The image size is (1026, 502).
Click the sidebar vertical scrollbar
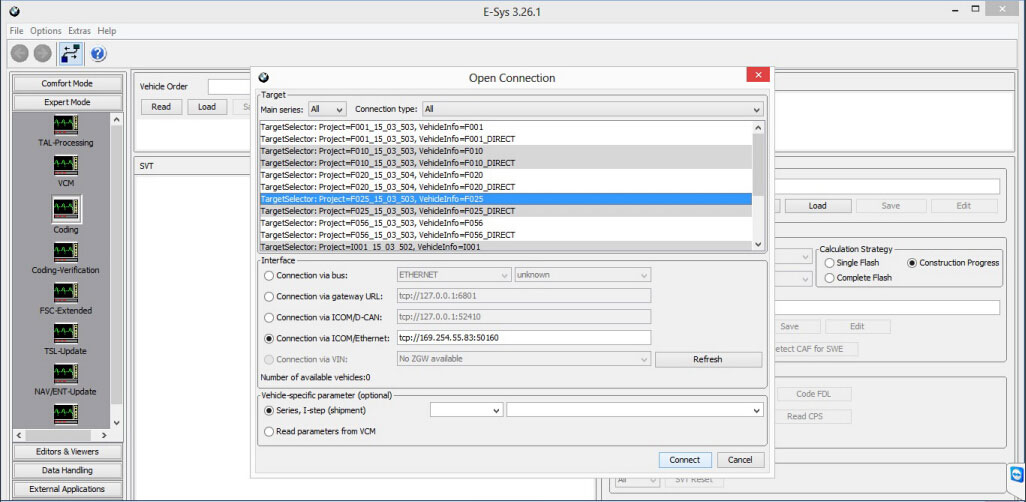click(x=116, y=271)
